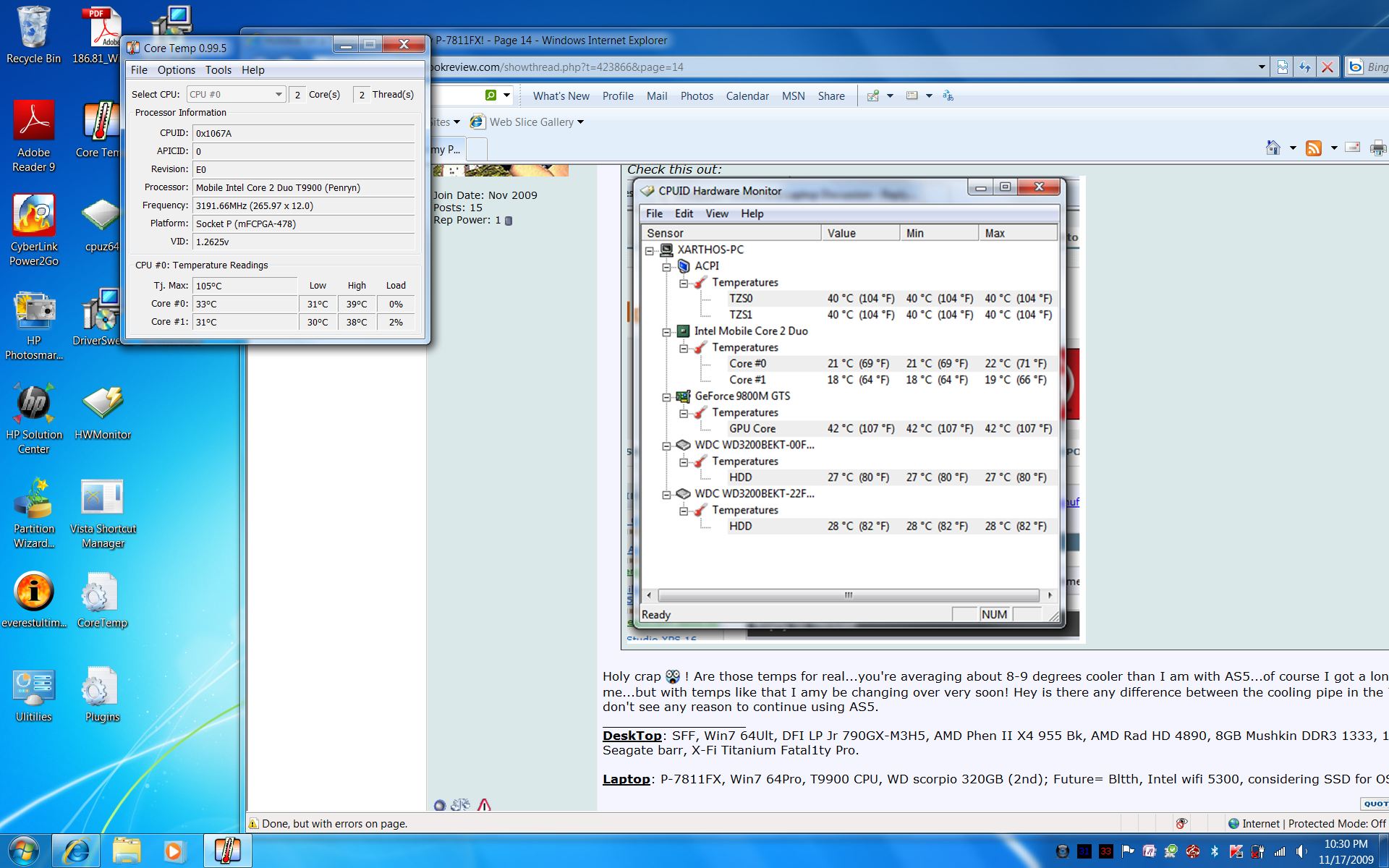The height and width of the screenshot is (868, 1389).
Task: Launch everestultimate desktop shortcut
Action: (33, 599)
